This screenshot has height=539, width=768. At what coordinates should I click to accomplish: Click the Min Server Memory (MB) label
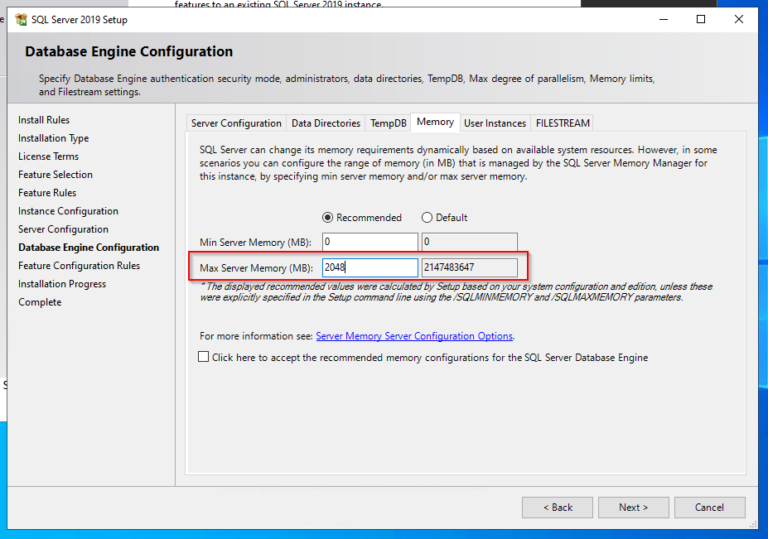click(x=255, y=243)
